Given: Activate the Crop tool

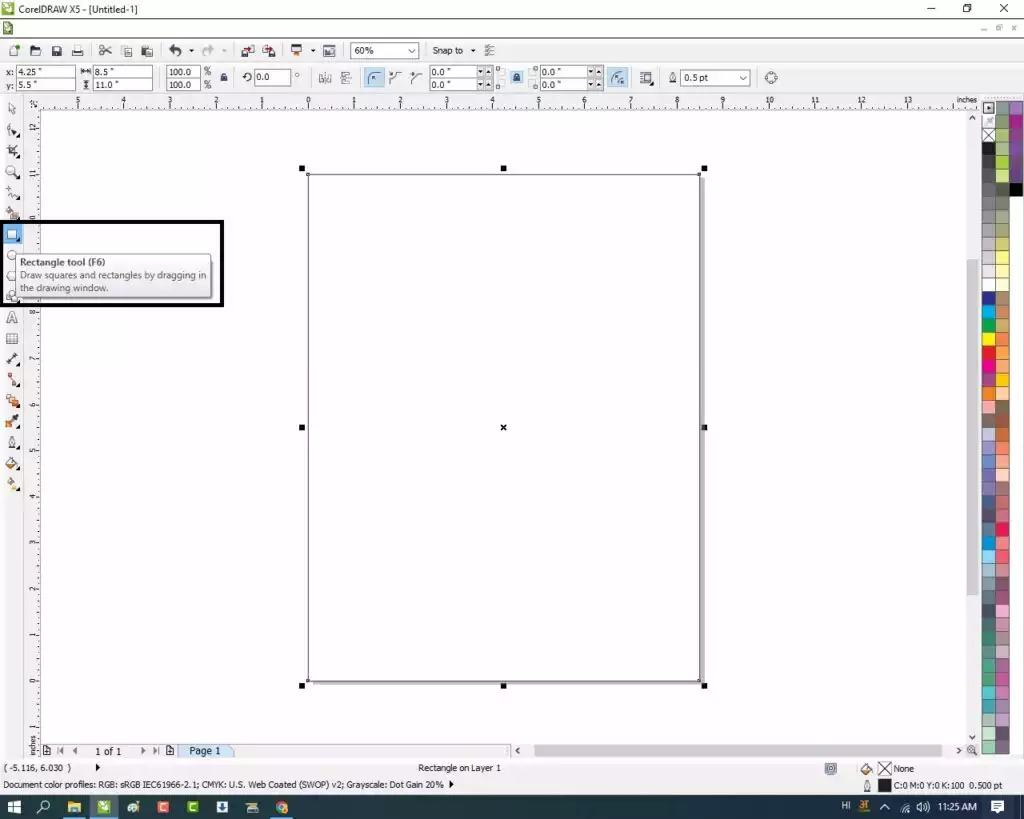Looking at the screenshot, I should pyautogui.click(x=13, y=151).
